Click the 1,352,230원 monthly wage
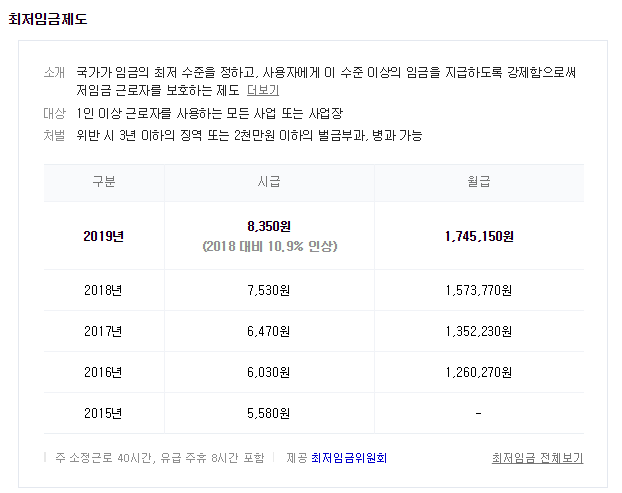 478,331
